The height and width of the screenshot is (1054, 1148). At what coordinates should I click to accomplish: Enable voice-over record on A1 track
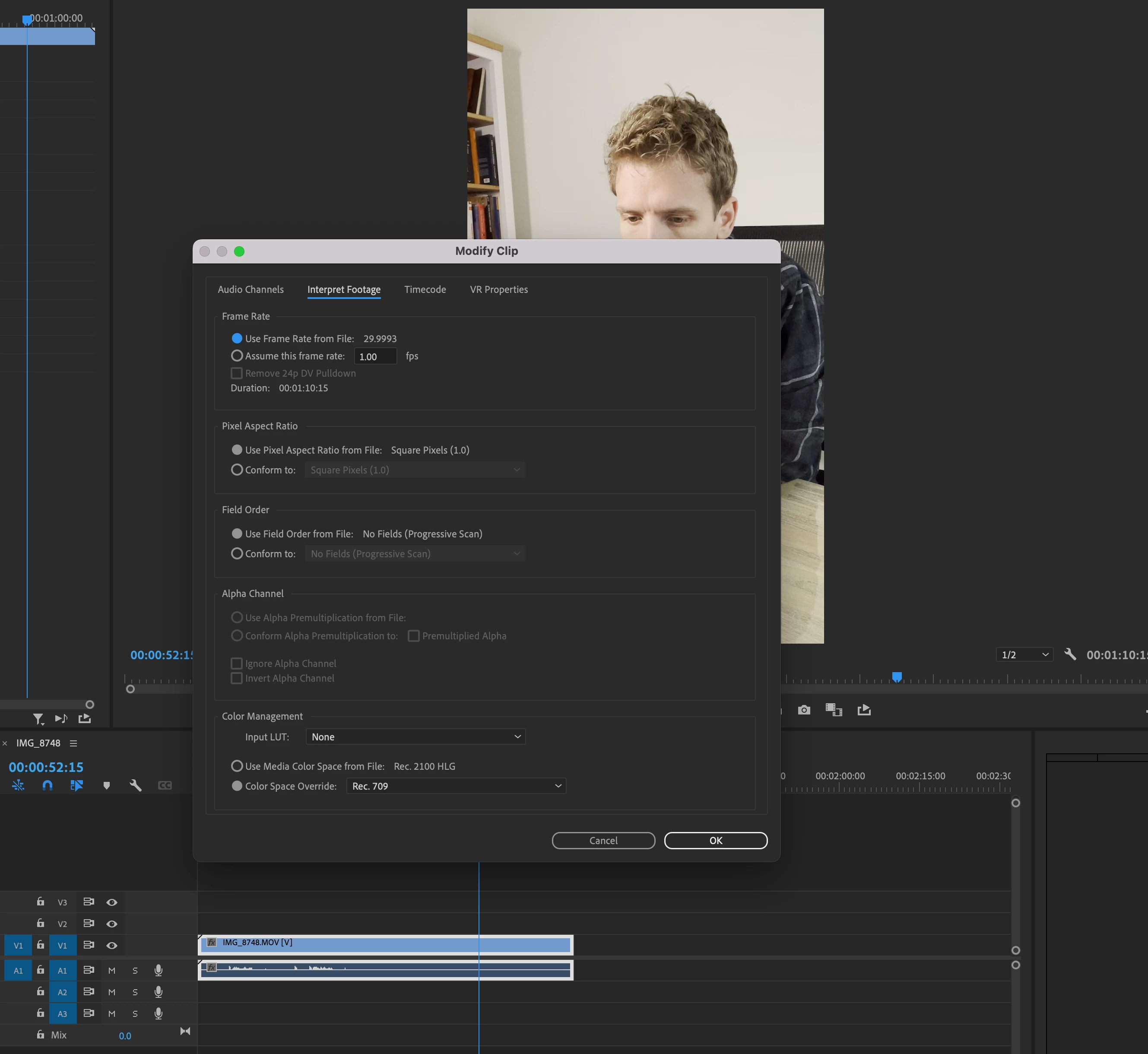(159, 970)
